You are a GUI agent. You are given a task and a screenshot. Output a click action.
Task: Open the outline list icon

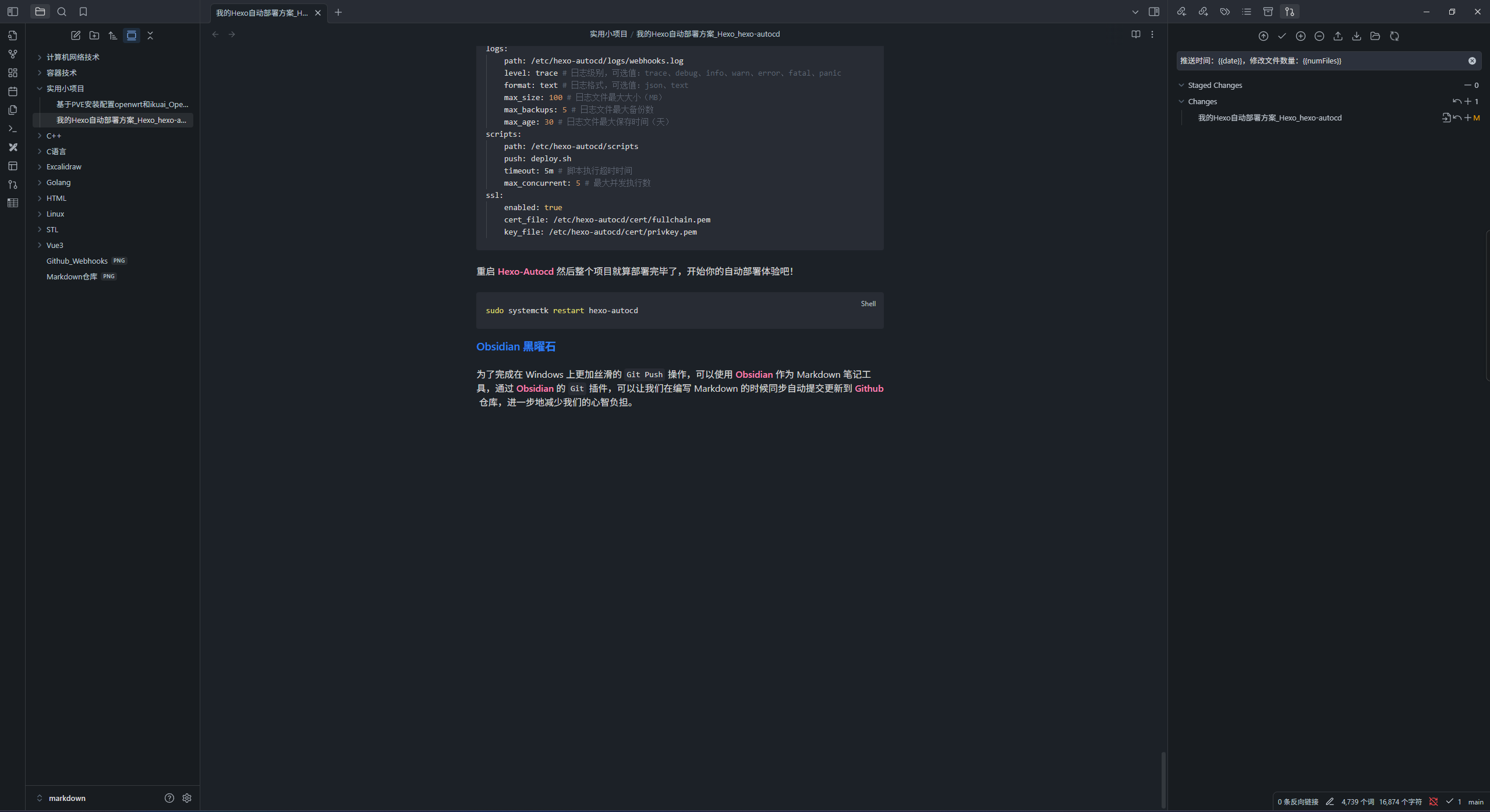click(x=1246, y=12)
